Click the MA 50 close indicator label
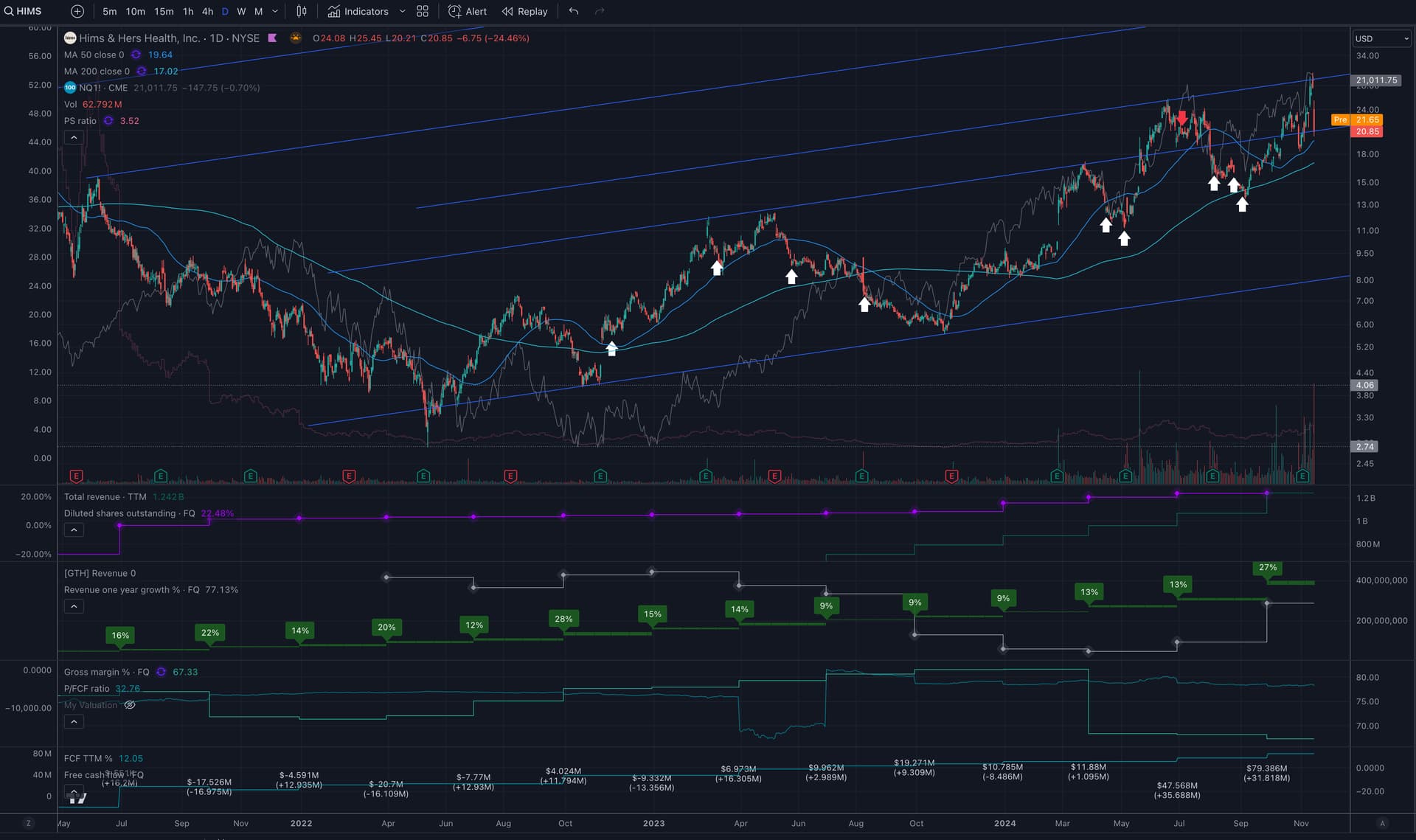Screen dimensions: 1416x840 point(94,55)
